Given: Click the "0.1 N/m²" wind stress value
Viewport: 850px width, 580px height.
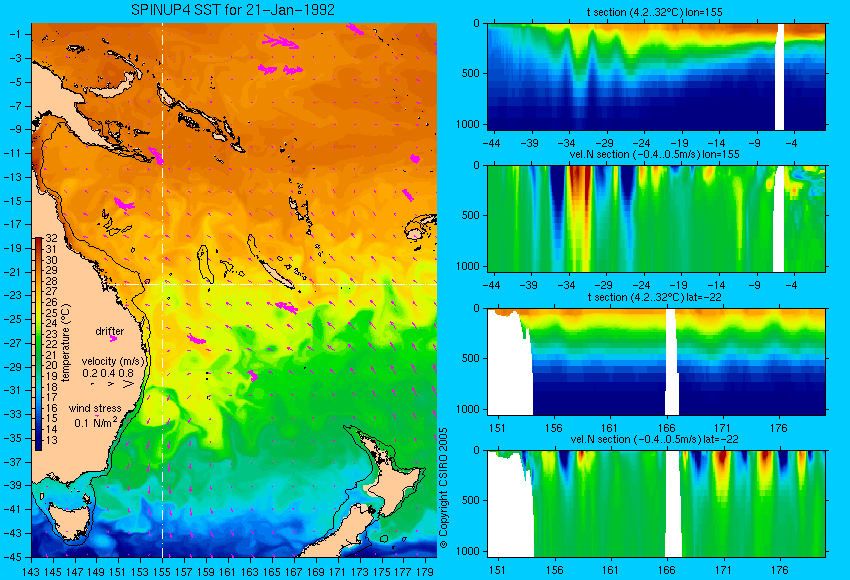Looking at the screenshot, I should [x=96, y=422].
